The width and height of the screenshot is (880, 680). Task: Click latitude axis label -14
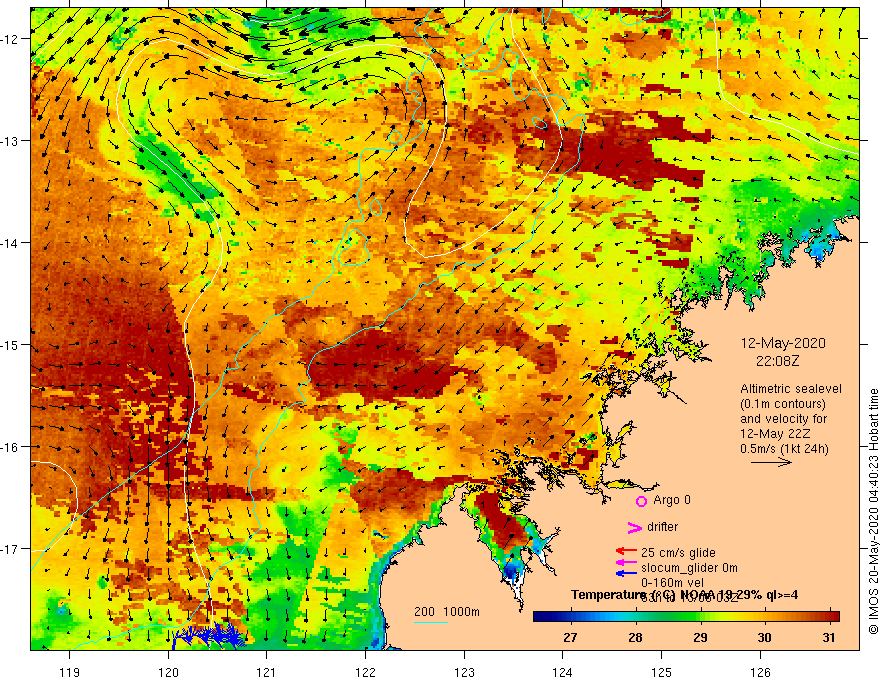(10, 243)
